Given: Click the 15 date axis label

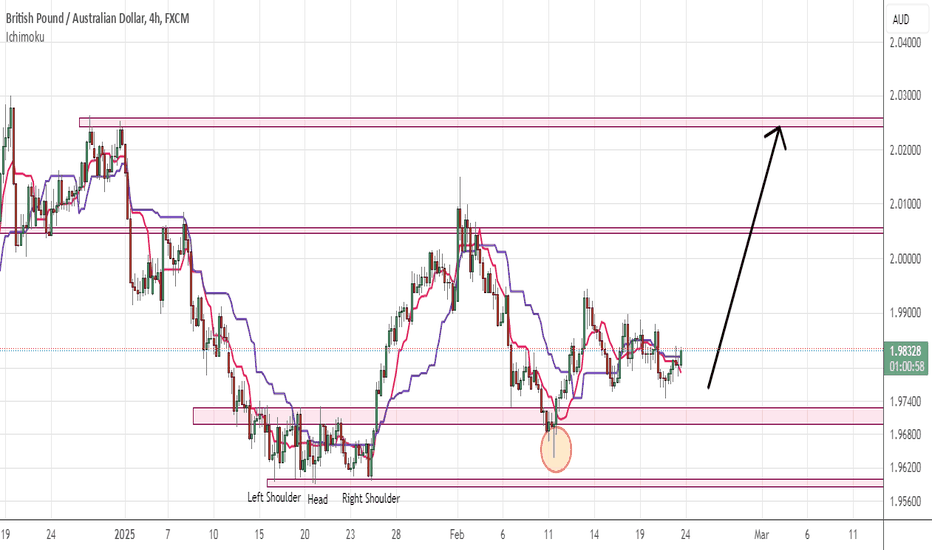Looking at the screenshot, I should (x=259, y=535).
